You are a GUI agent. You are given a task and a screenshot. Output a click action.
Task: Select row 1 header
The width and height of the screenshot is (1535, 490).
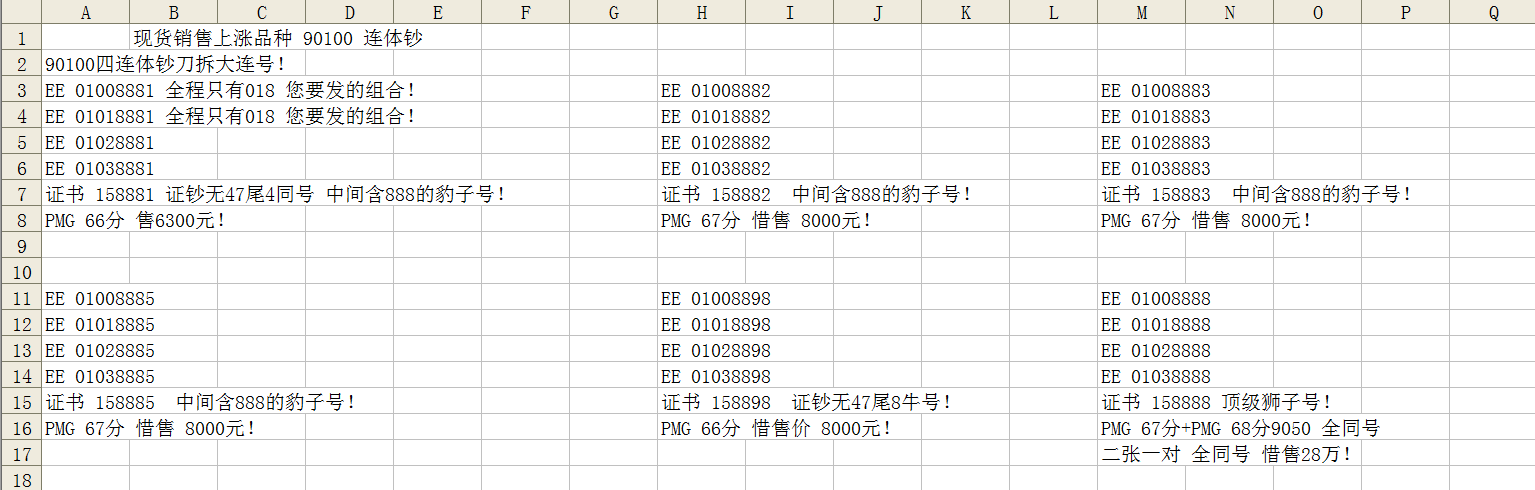point(20,38)
